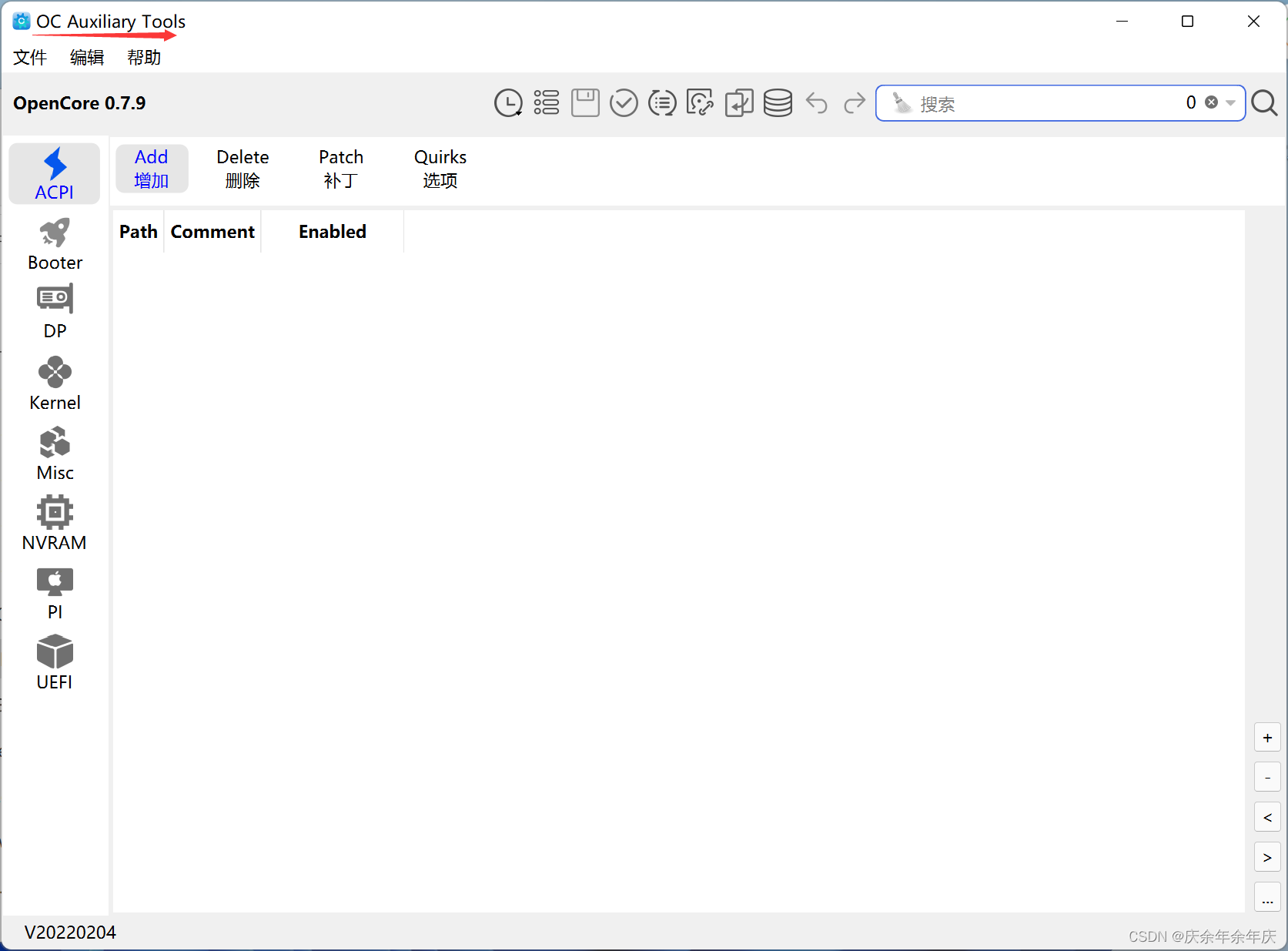Click the OC Auxiliary Tools app icon

click(22, 22)
